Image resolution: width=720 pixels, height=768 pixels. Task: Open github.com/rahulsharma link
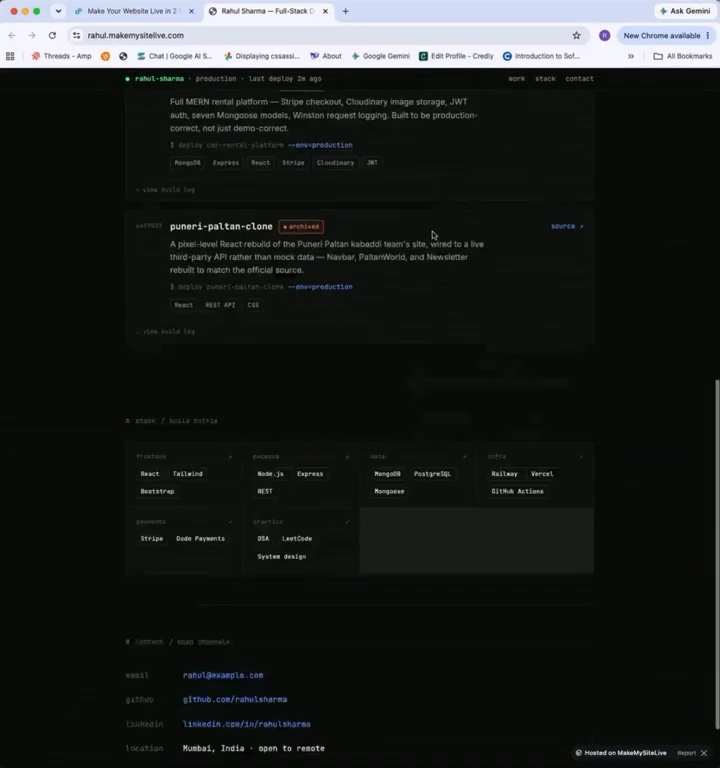235,699
